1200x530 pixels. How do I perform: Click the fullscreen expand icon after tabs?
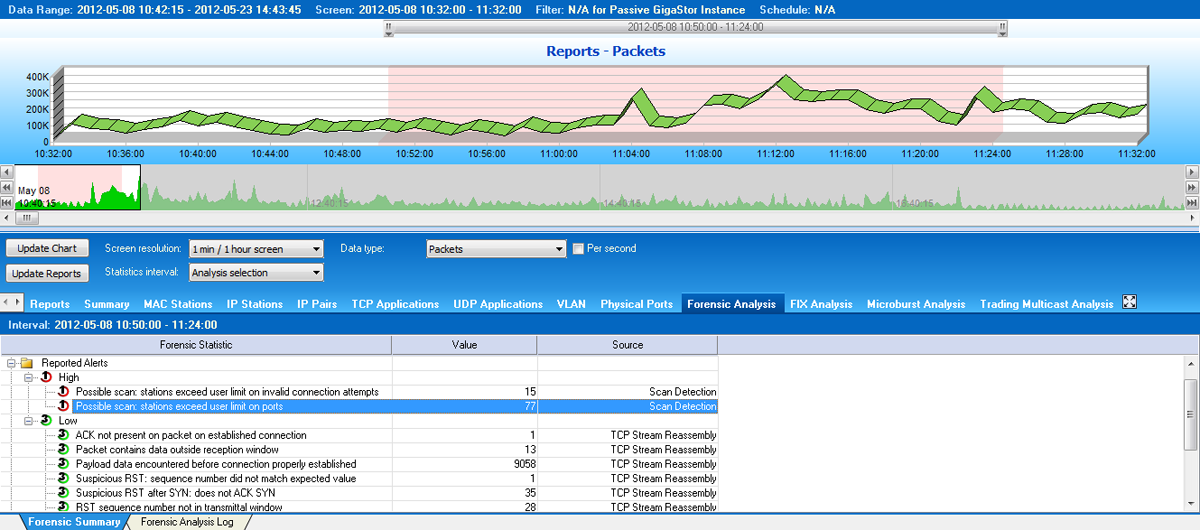pyautogui.click(x=1130, y=303)
